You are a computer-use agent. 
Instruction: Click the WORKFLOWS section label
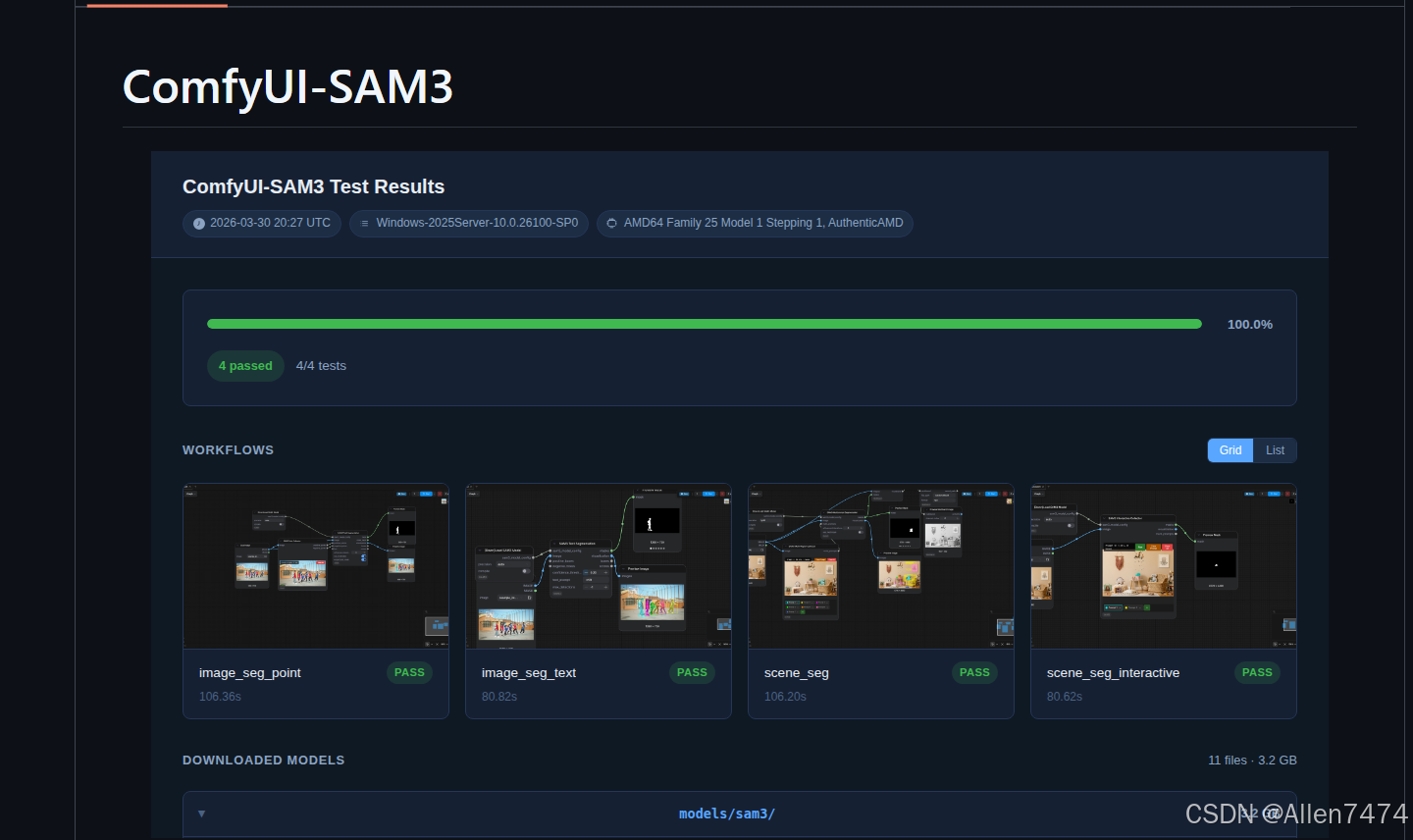pos(228,450)
